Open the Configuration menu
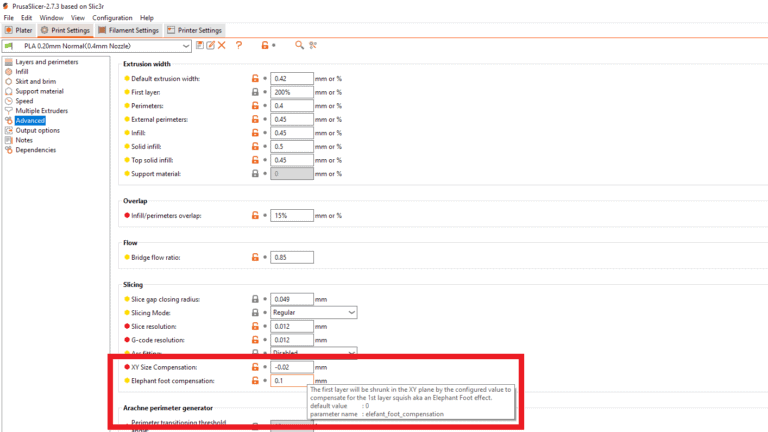768x432 pixels. (x=112, y=18)
